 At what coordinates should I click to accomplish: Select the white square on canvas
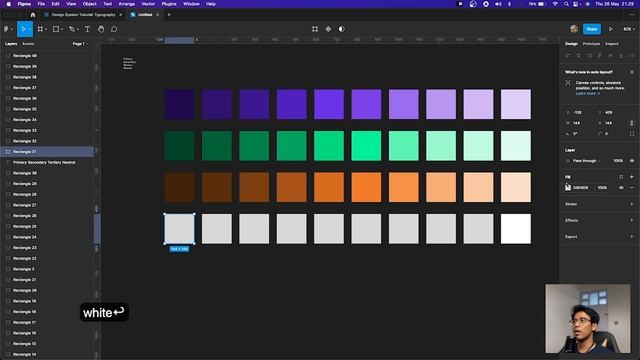tap(516, 229)
